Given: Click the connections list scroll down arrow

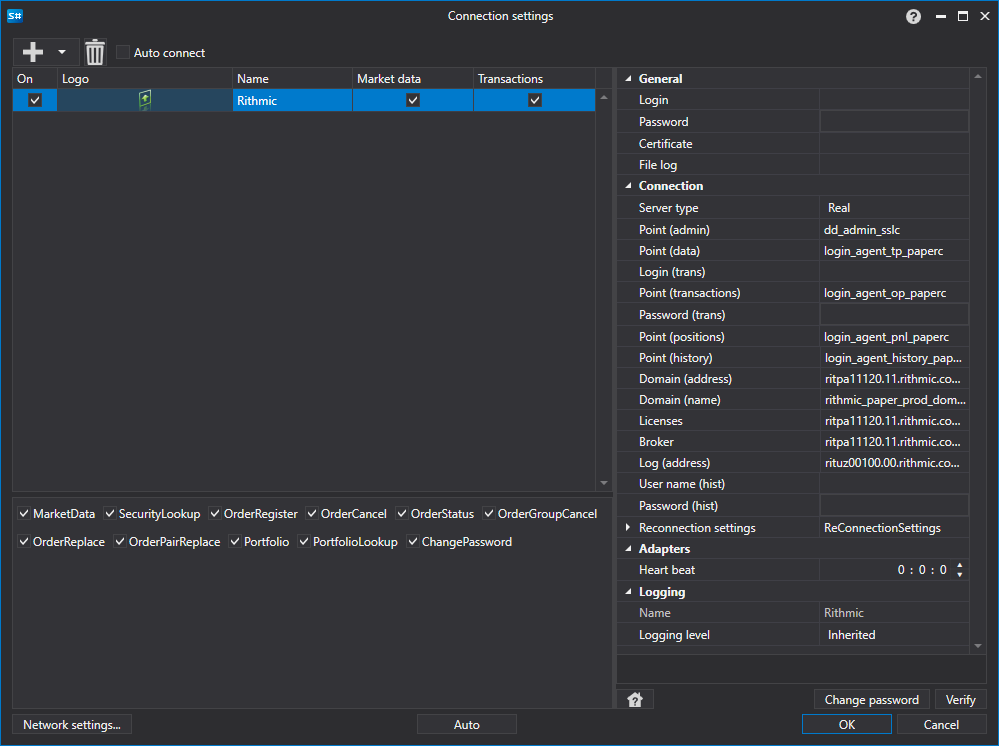Looking at the screenshot, I should pos(604,484).
